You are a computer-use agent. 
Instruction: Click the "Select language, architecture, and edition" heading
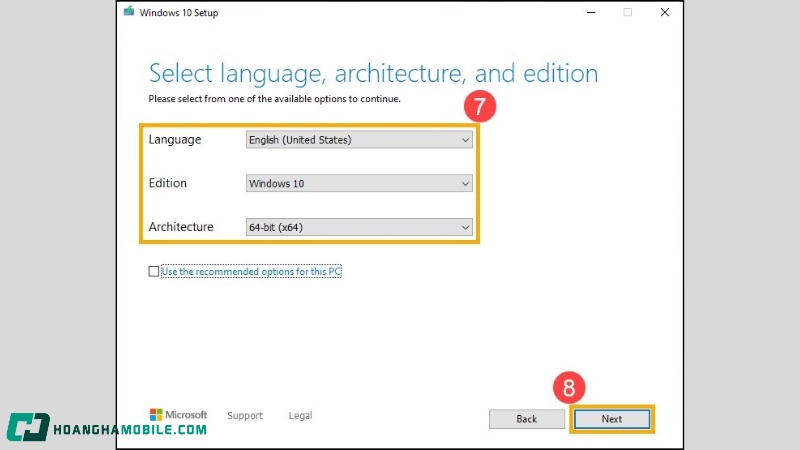point(373,73)
